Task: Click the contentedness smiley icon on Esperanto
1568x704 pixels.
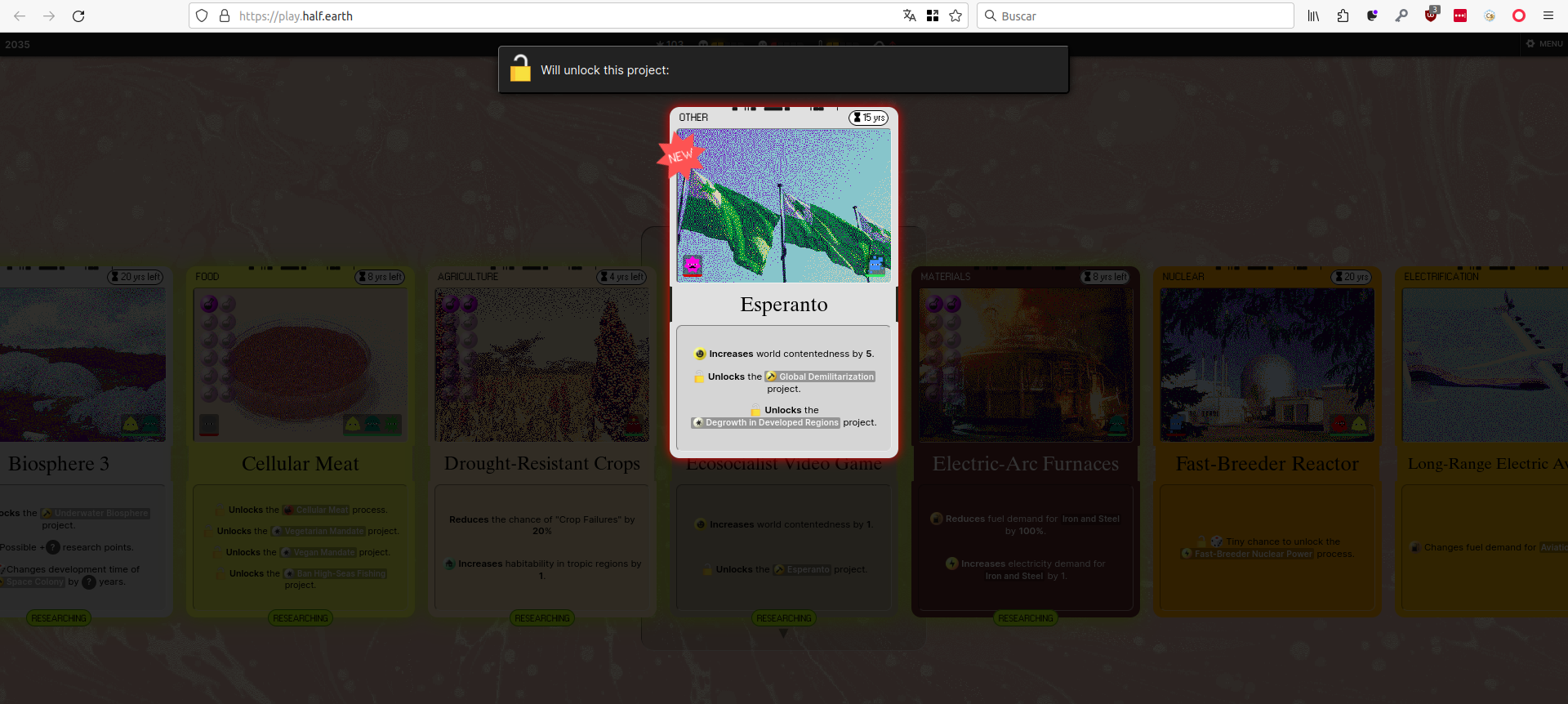Action: point(700,354)
